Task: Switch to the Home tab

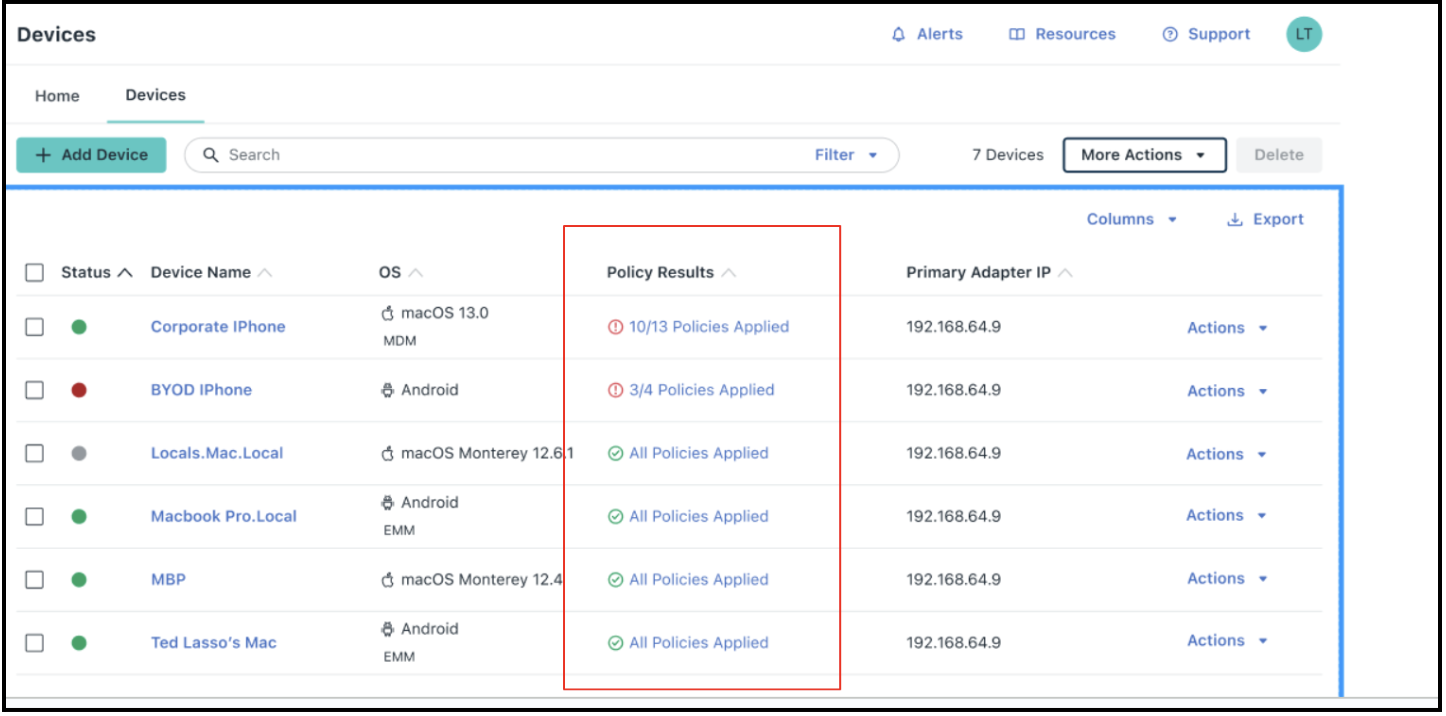Action: coord(57,96)
